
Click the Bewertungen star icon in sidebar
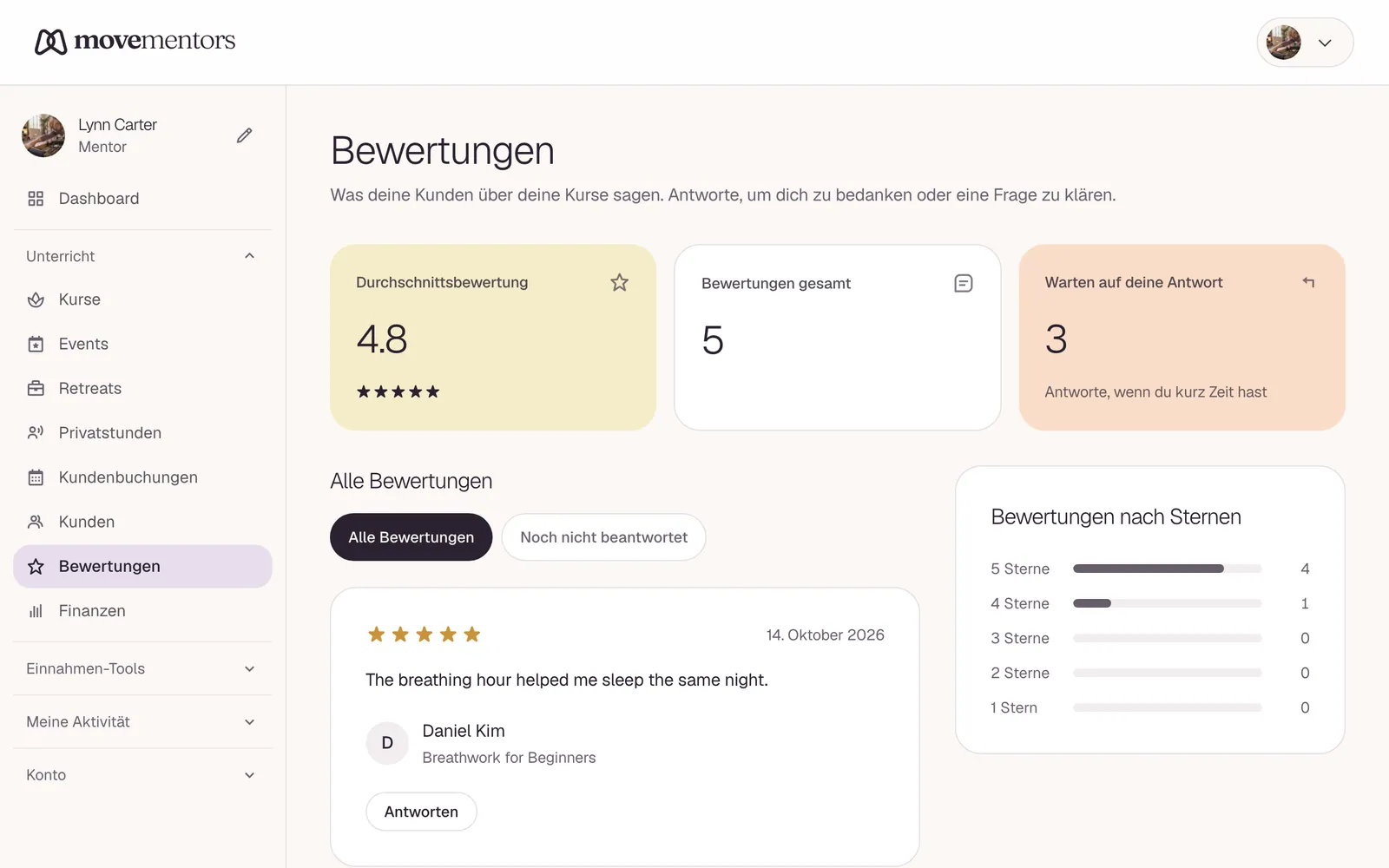[36, 567]
